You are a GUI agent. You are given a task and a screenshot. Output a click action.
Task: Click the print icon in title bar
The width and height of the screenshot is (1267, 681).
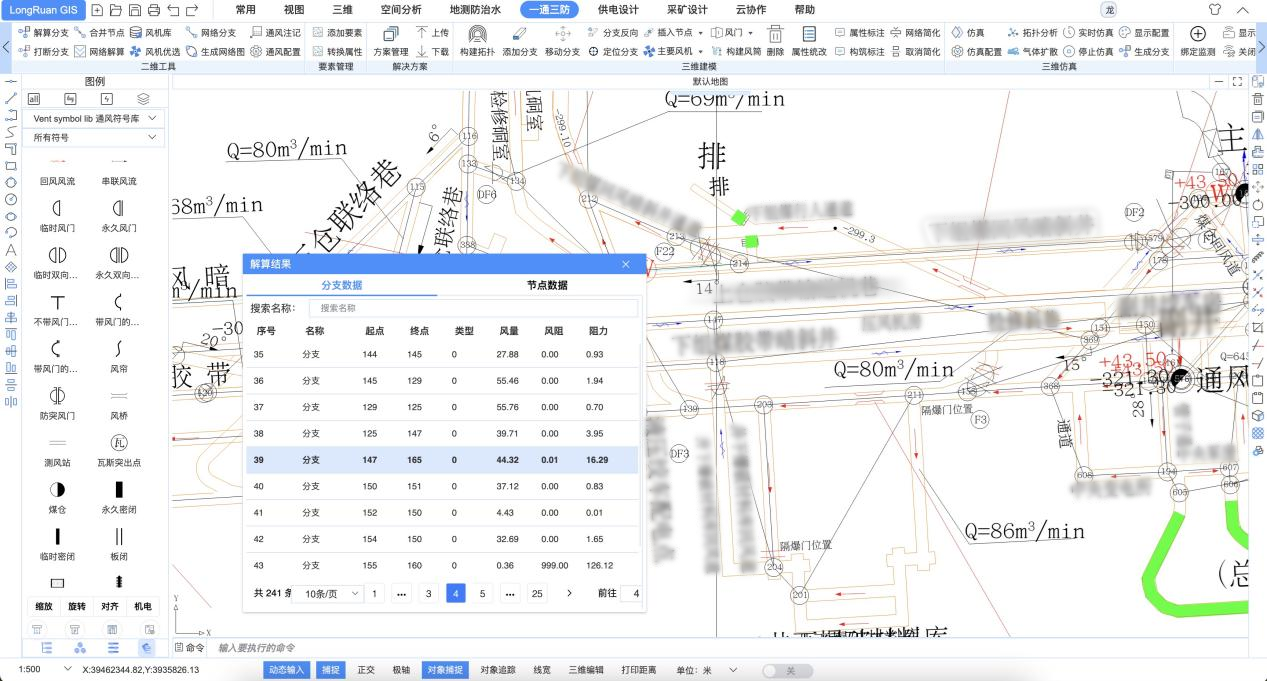[x=153, y=10]
